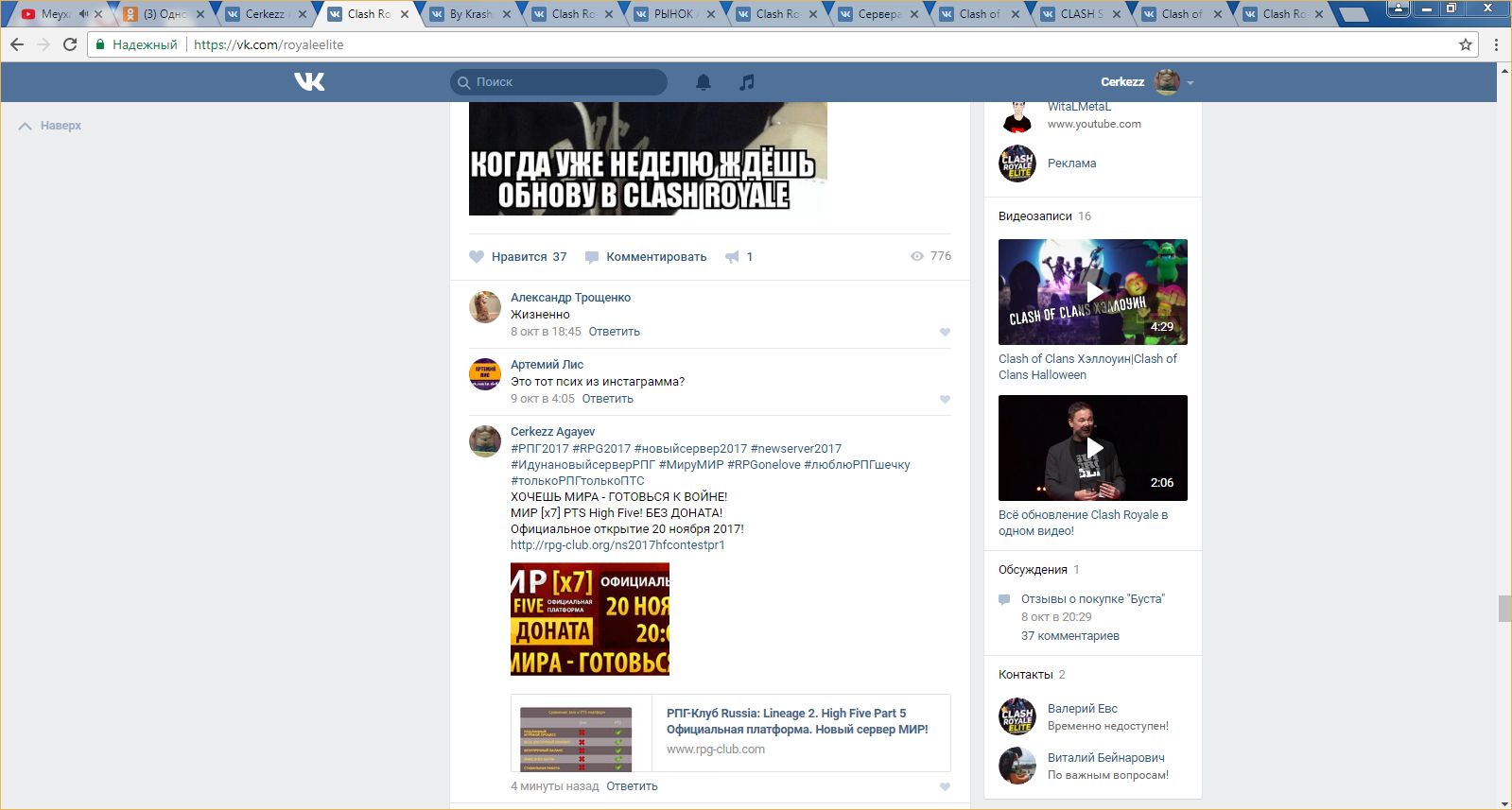Switch to the CLASH S tab

(1083, 14)
